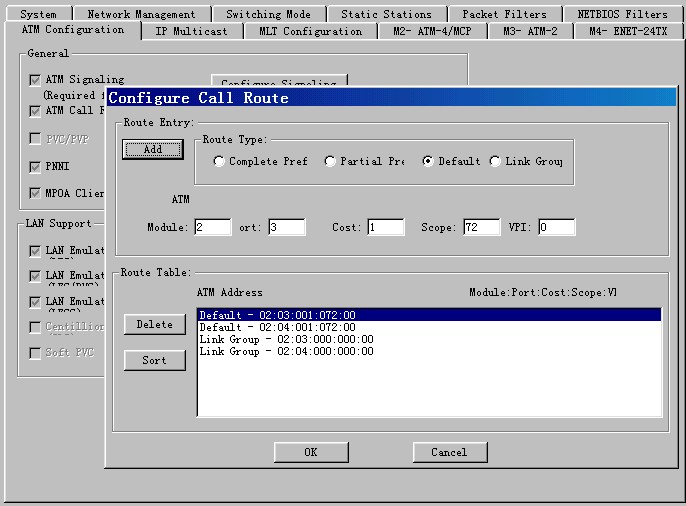
Task: Click the Add route entry button
Action: tap(153, 149)
